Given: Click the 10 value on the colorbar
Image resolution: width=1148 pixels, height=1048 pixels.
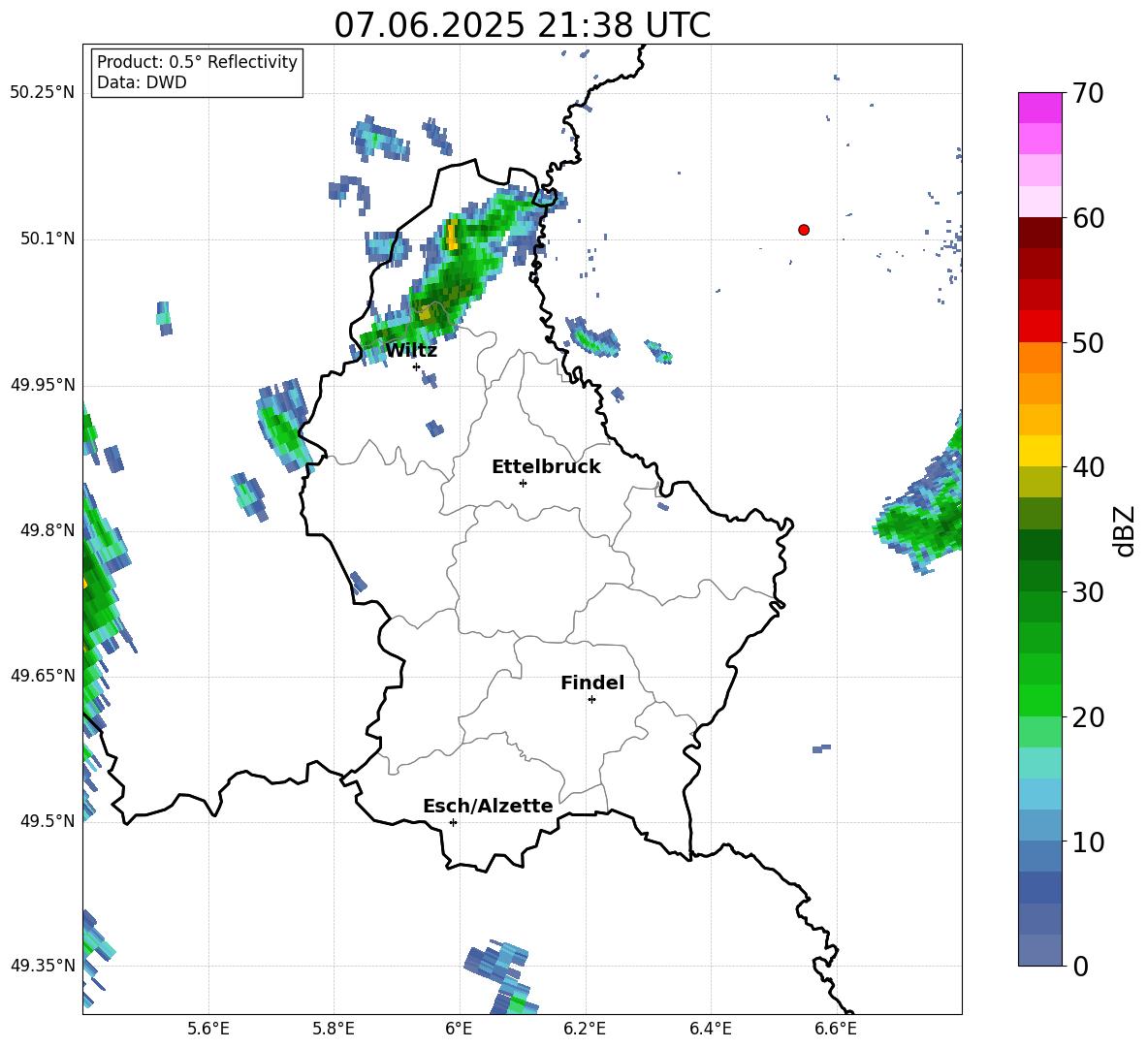Looking at the screenshot, I should [1088, 842].
